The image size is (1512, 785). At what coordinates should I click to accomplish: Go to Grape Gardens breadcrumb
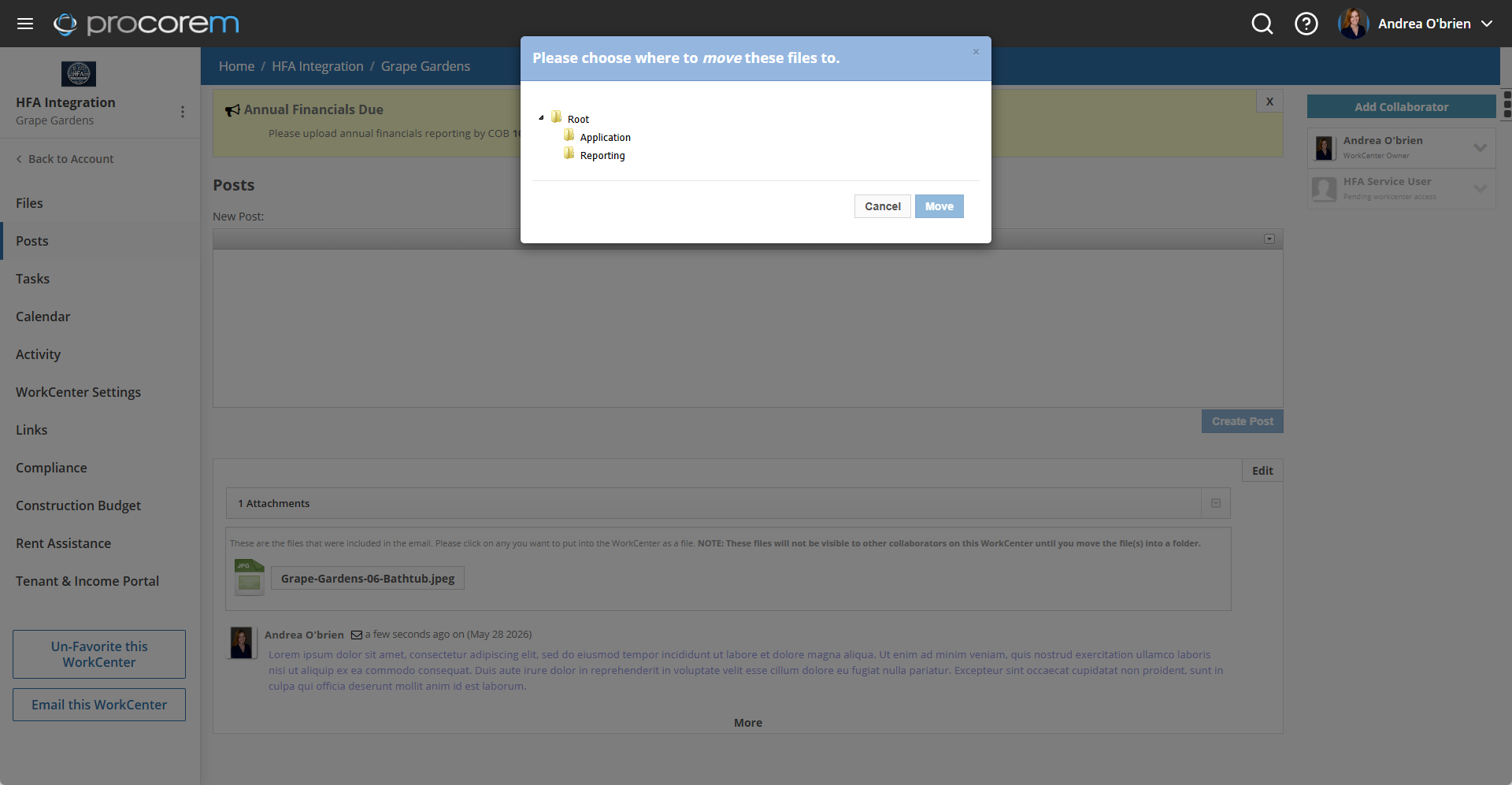click(x=425, y=66)
